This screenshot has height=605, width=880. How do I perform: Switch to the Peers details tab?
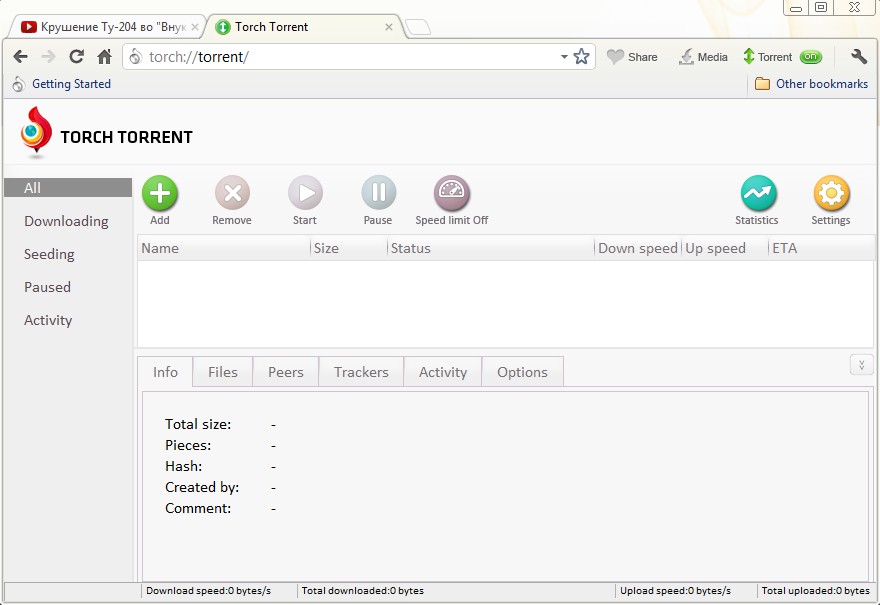coord(286,372)
